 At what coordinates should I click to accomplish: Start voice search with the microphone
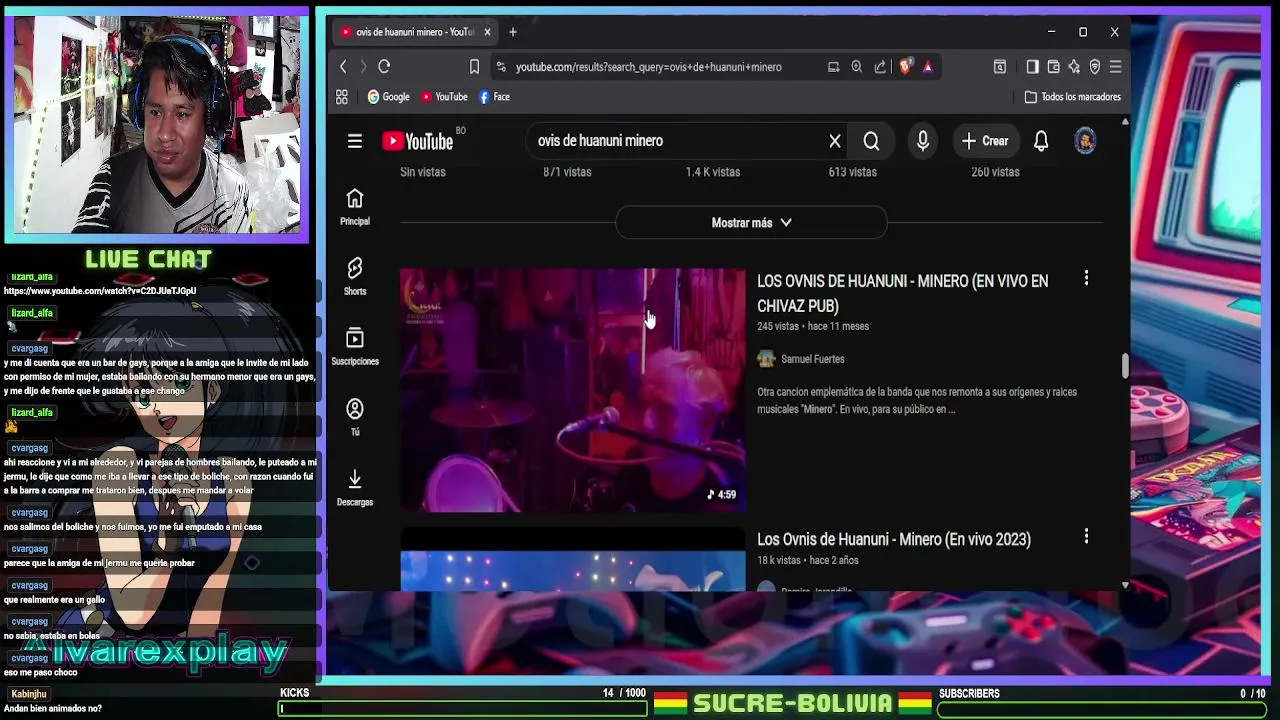[923, 141]
